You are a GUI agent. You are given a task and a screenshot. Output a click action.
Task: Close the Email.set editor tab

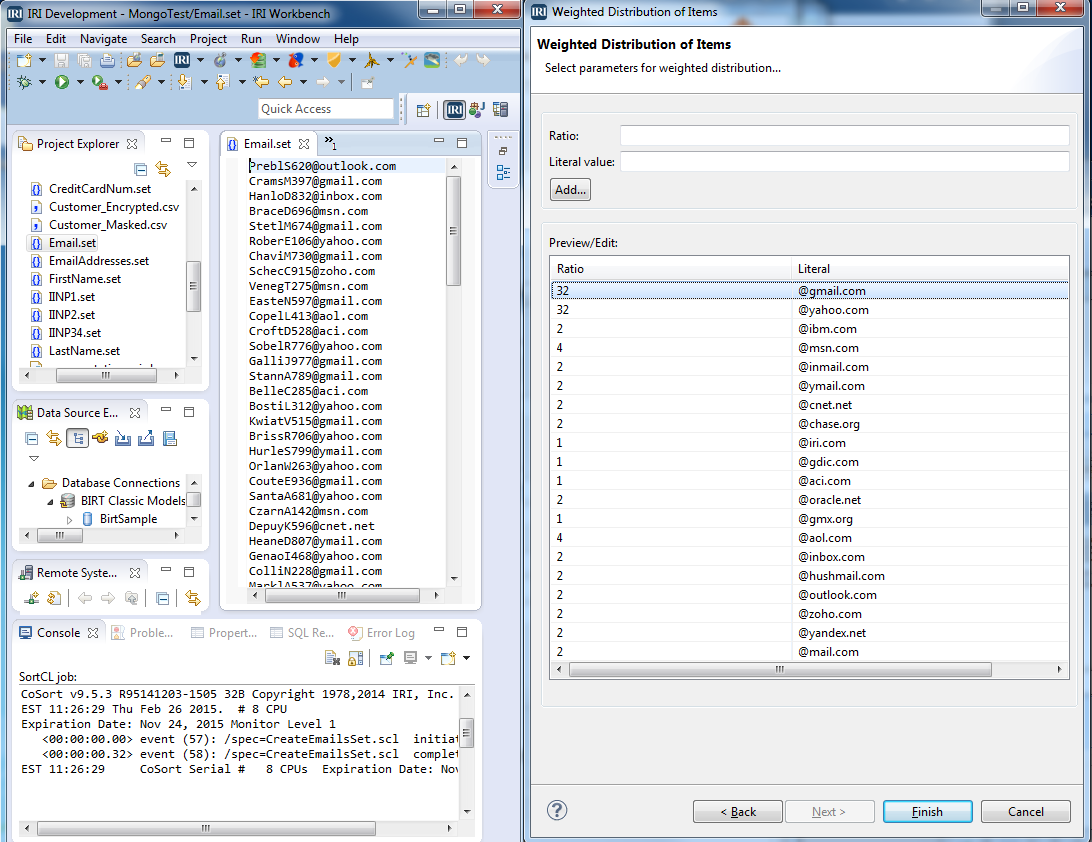click(304, 143)
